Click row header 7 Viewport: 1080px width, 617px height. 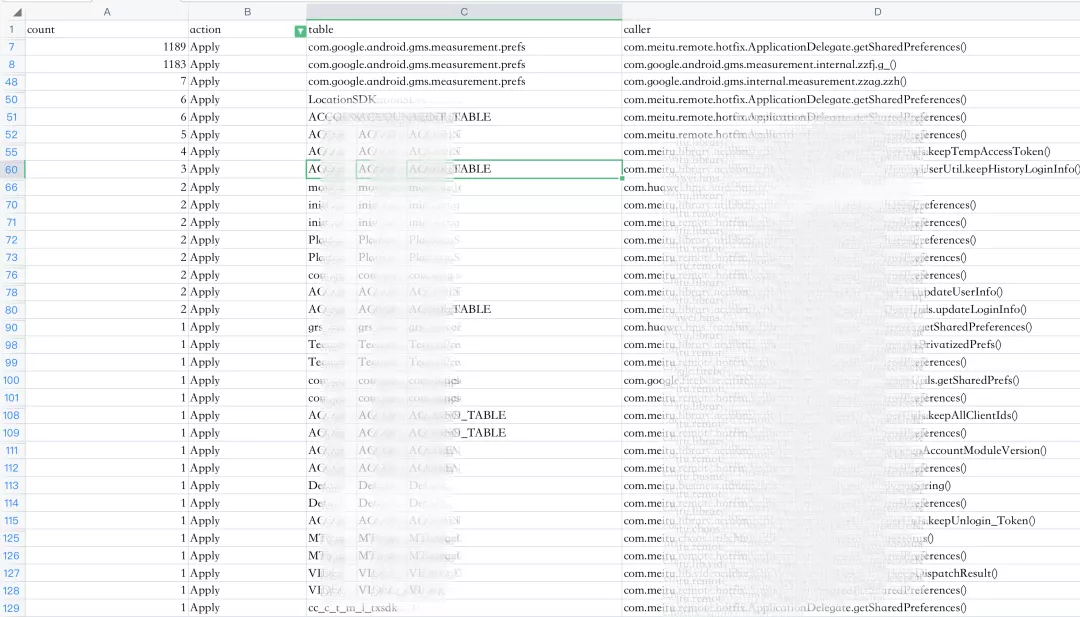click(x=11, y=47)
